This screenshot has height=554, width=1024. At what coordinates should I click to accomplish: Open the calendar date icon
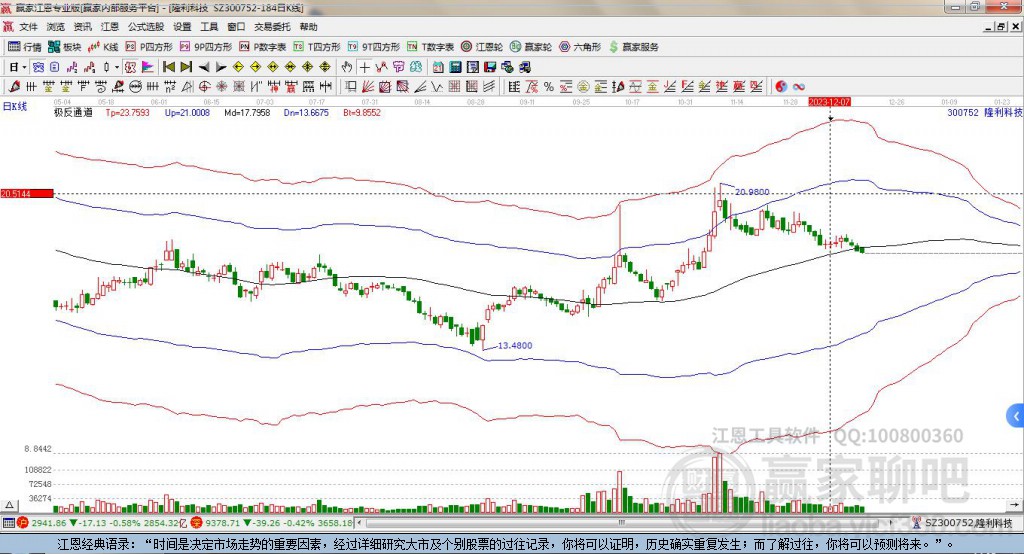click(x=438, y=67)
